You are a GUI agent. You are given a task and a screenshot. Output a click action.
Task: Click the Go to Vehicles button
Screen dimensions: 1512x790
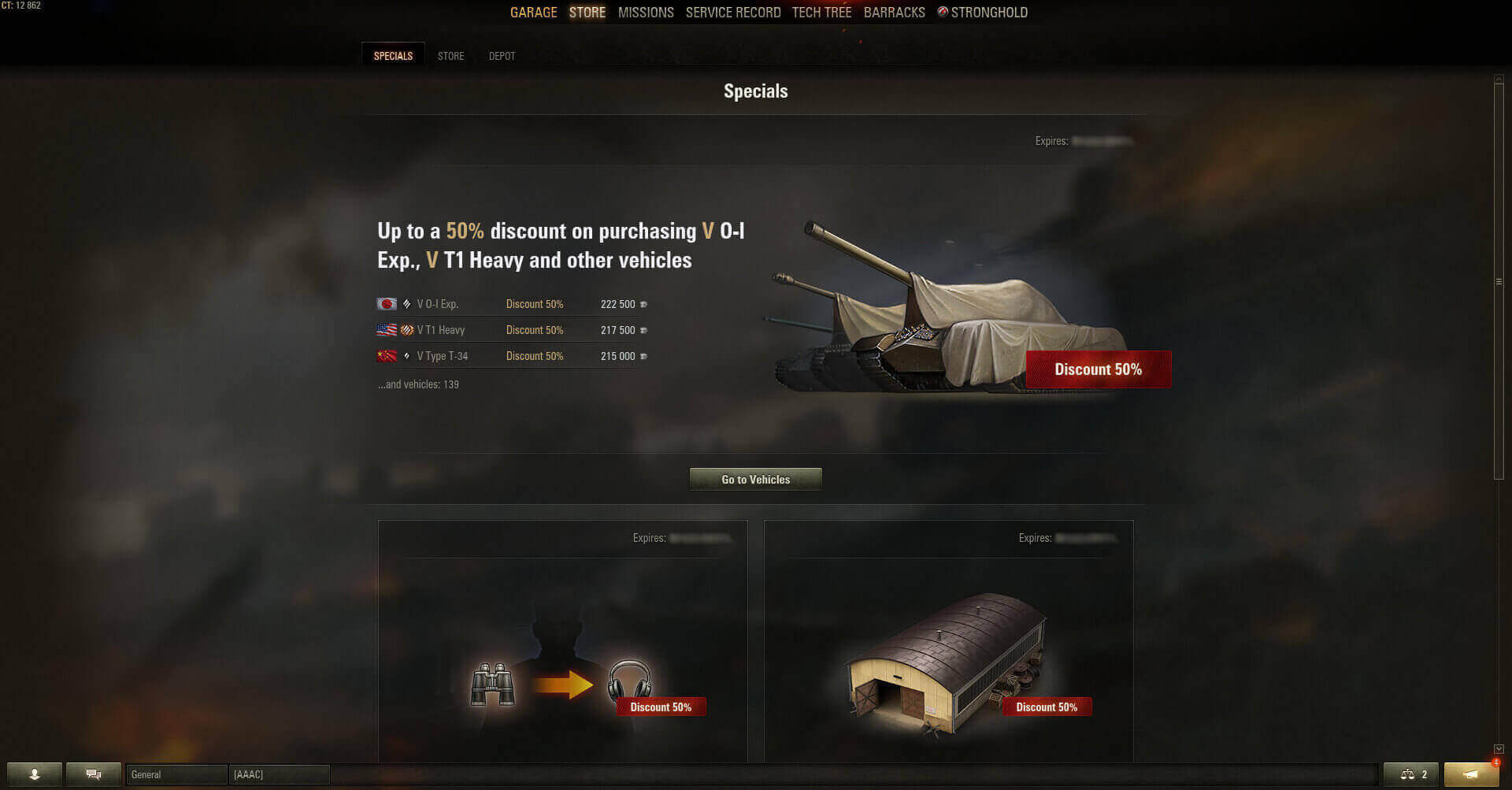(756, 480)
